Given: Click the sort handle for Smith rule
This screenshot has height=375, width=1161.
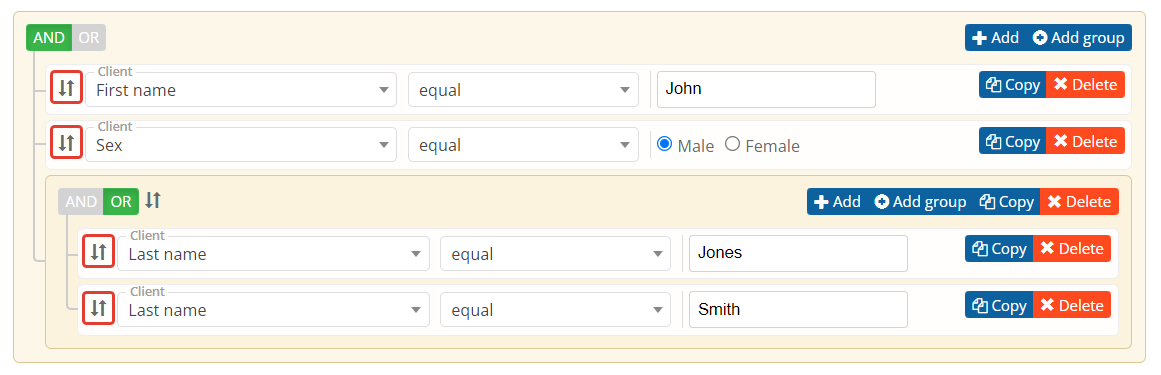Looking at the screenshot, I should tap(98, 308).
